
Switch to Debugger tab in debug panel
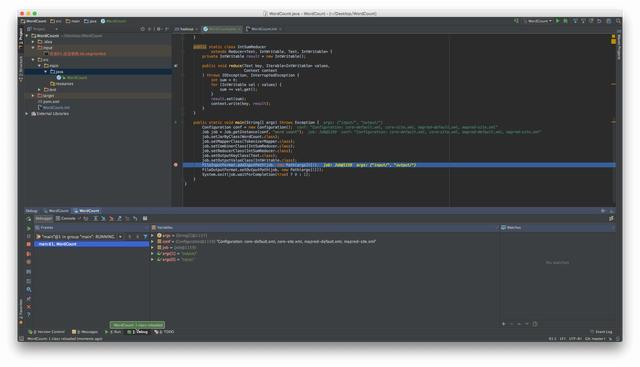tap(43, 219)
